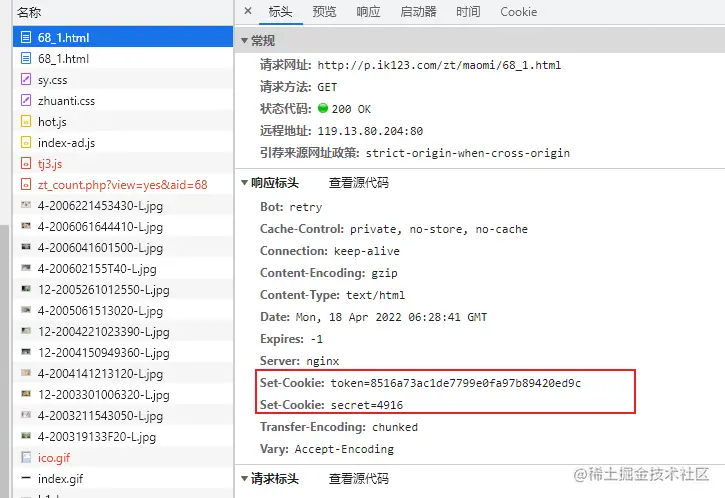Screen dimensions: 725x498
Task: Click the Content-Encoding gzip header
Action: 329,273
